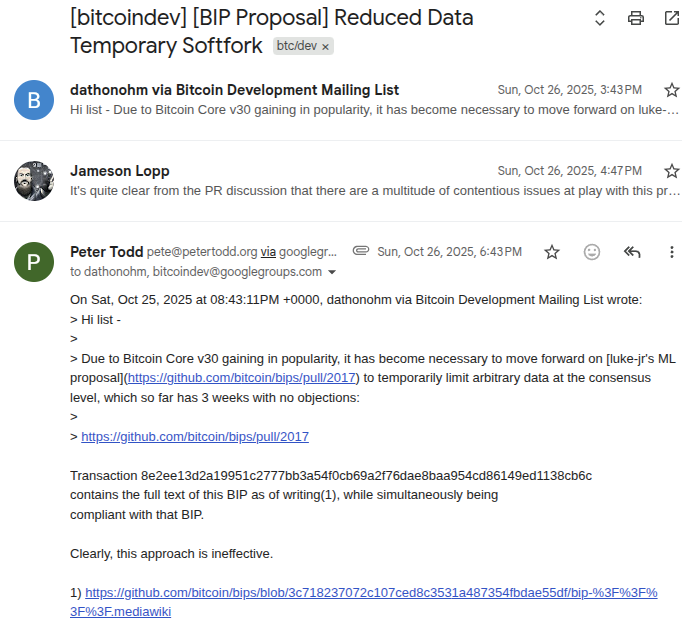The image size is (688, 634).
Task: Open dathonohm's blue B avatar
Action: [x=34, y=100]
